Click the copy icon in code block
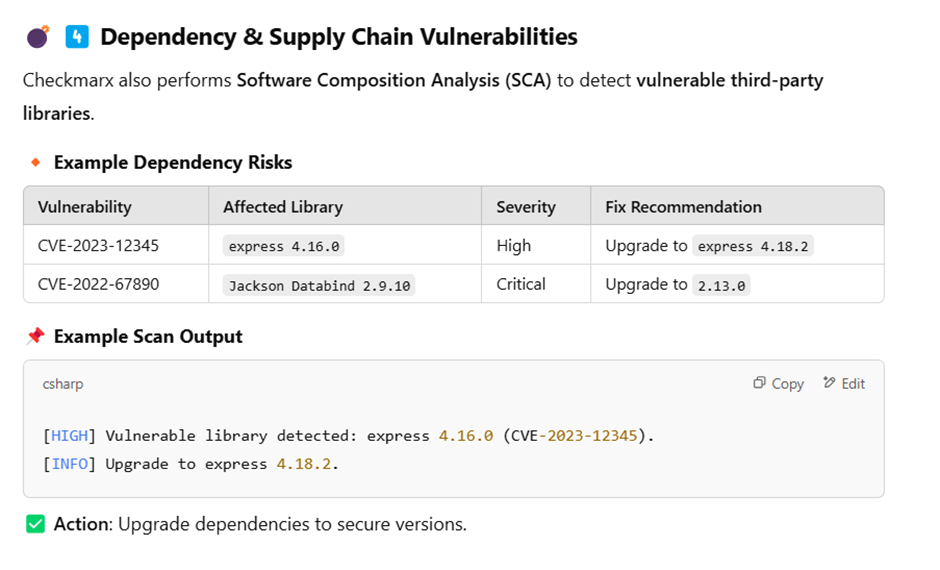940x570 pixels. [759, 383]
